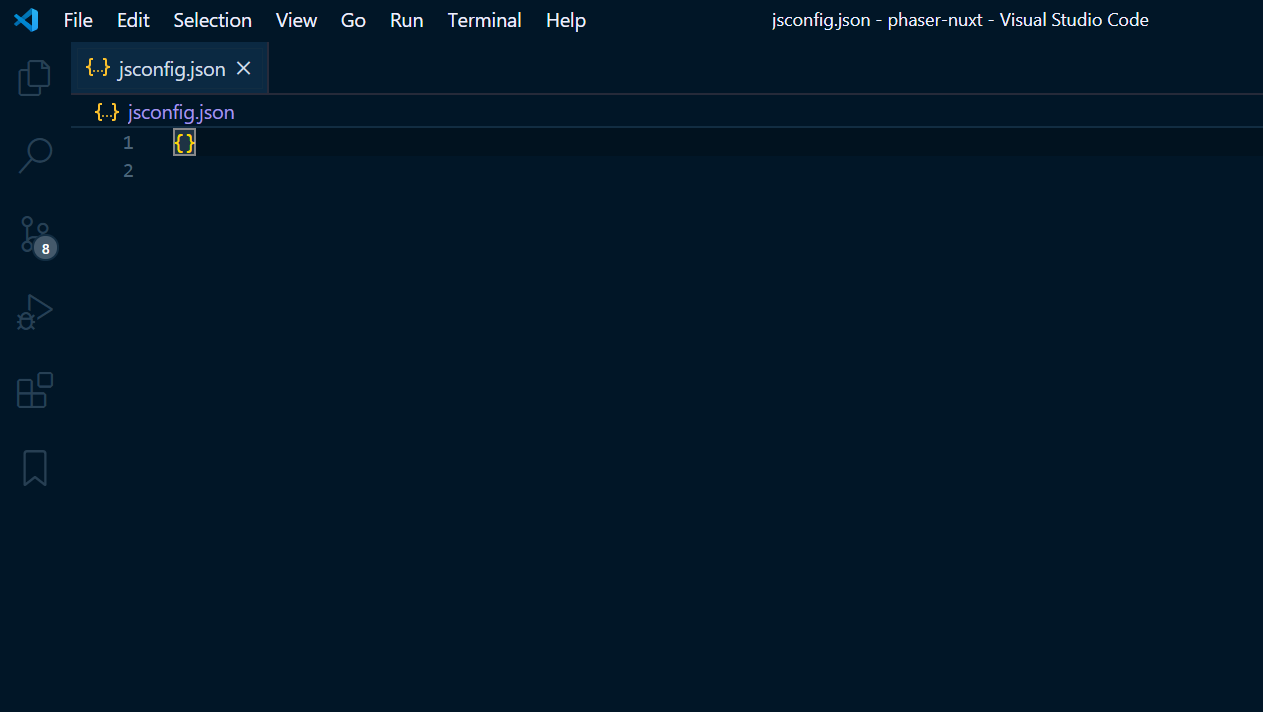This screenshot has width=1263, height=712.
Task: Select the jsconfig.json breadcrumb item
Action: tap(180, 112)
